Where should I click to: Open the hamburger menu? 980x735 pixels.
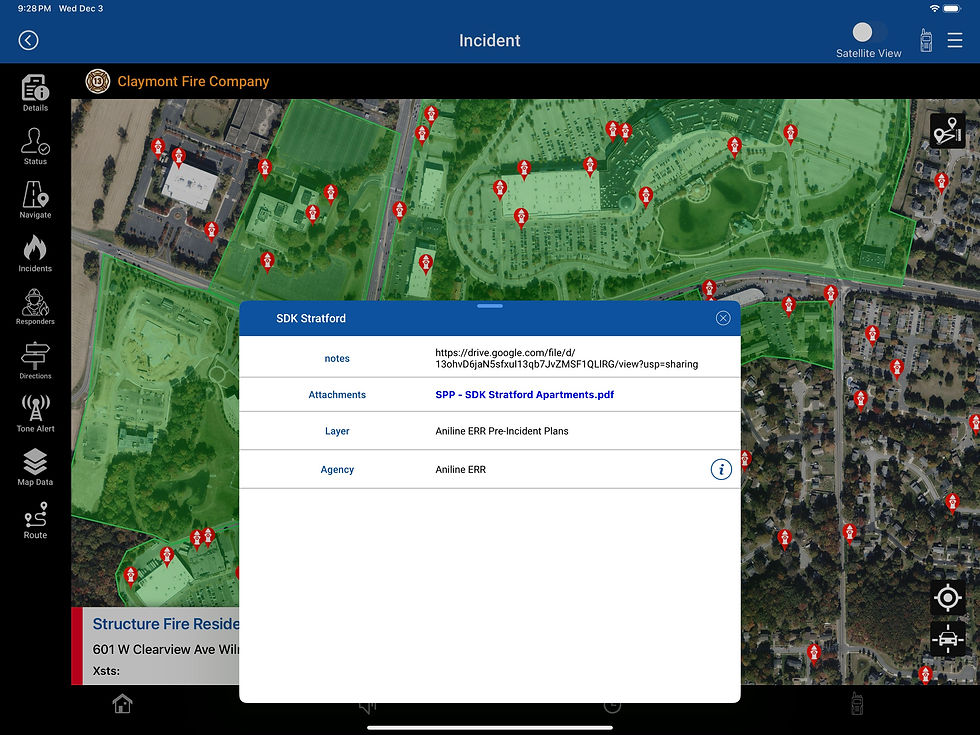click(954, 41)
